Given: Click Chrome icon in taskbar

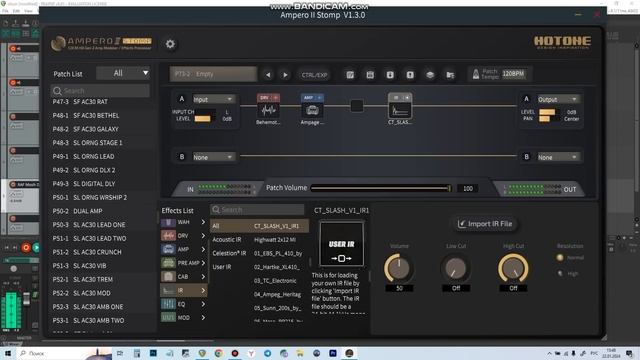Looking at the screenshot, I should (218, 353).
